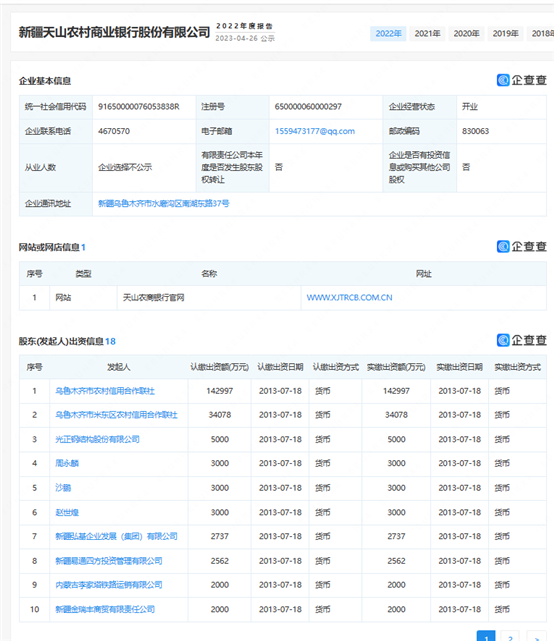Click the paid-in amount 34078 in row 2
This screenshot has width=554, height=641.
[x=396, y=415]
